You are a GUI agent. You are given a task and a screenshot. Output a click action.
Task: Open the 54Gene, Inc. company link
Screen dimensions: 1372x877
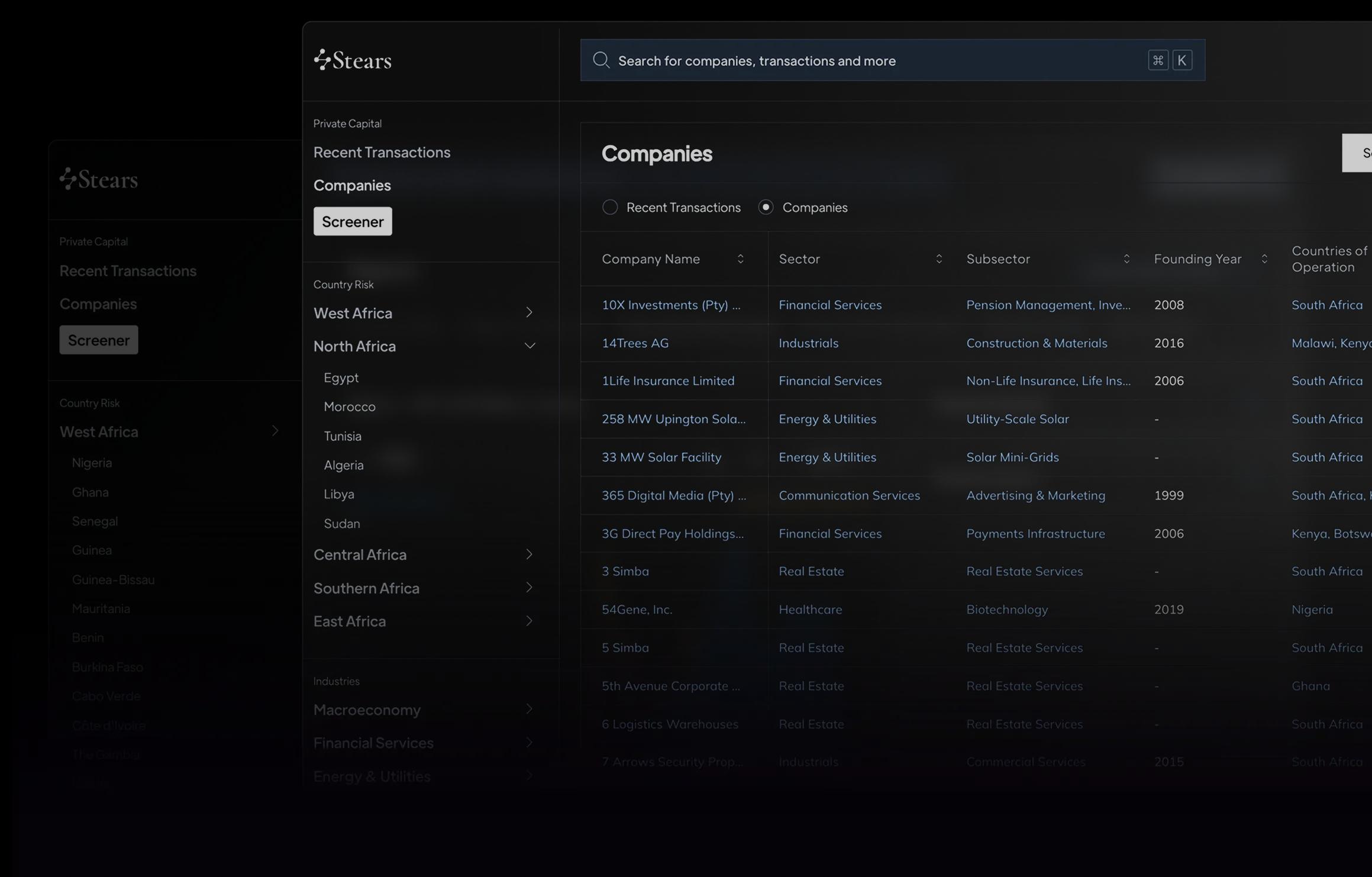(x=637, y=610)
